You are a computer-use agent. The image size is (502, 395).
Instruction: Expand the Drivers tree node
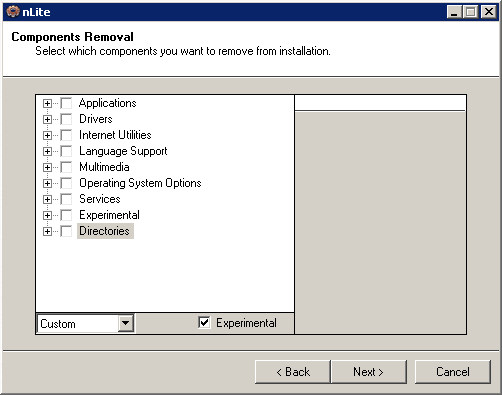click(x=47, y=119)
